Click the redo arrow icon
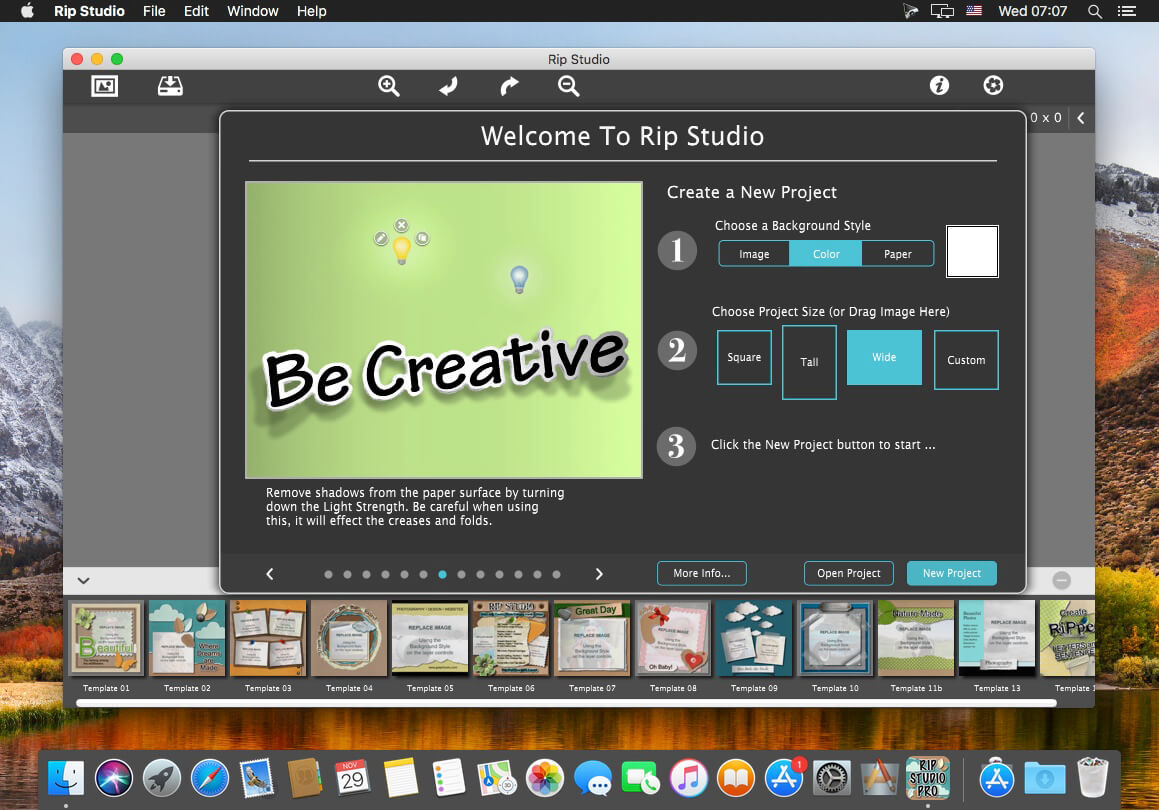The image size is (1159, 810). click(509, 86)
